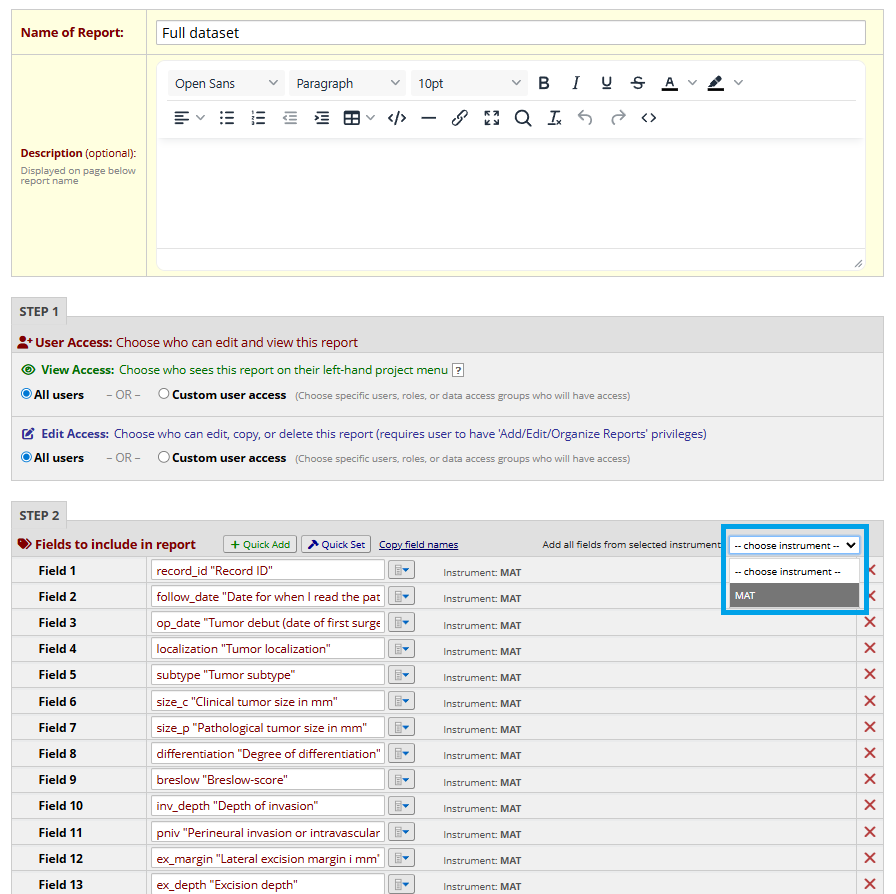
Task: Choose MAT from the instrument list
Action: pos(794,596)
